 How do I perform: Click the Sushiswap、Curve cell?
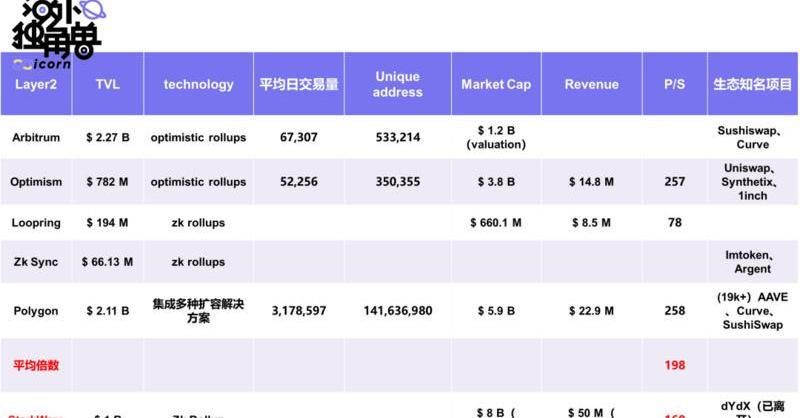pos(753,137)
